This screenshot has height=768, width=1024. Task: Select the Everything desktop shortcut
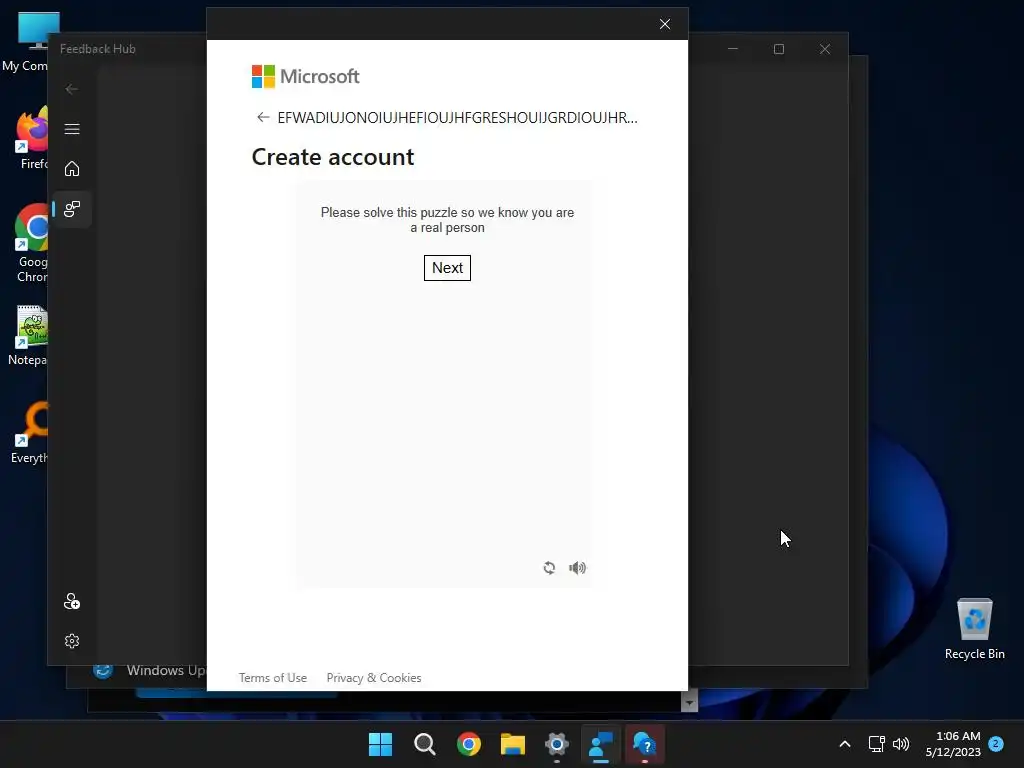(30, 432)
